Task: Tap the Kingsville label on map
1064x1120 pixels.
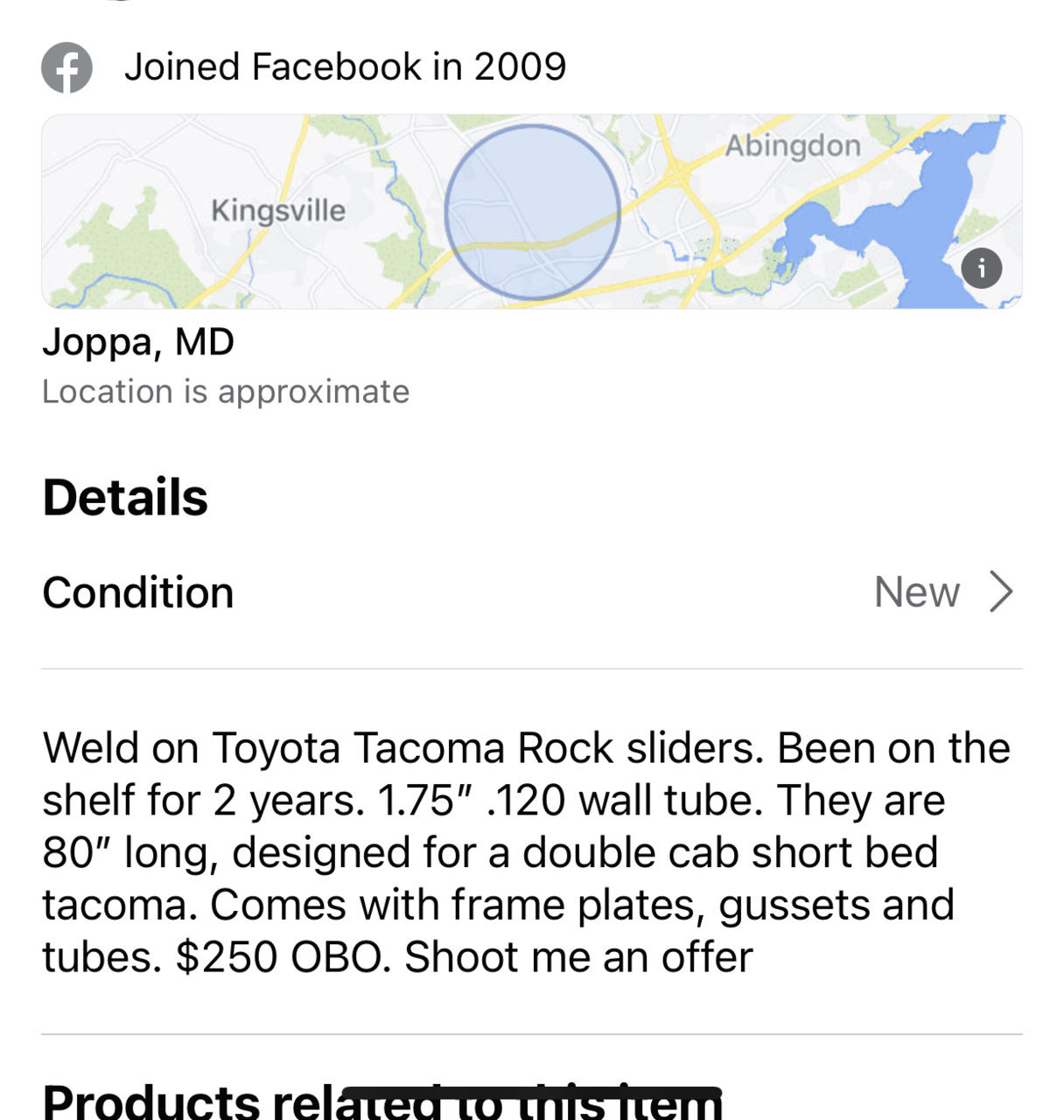Action: point(278,211)
